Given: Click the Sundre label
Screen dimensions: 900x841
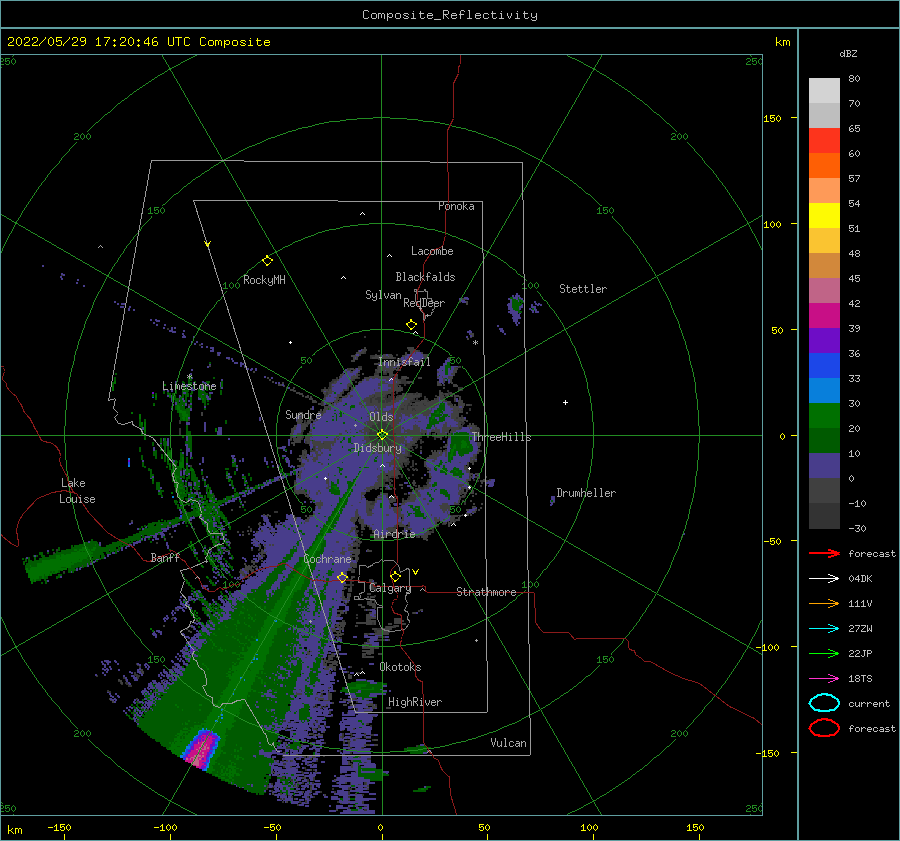Looking at the screenshot, I should 303,414.
